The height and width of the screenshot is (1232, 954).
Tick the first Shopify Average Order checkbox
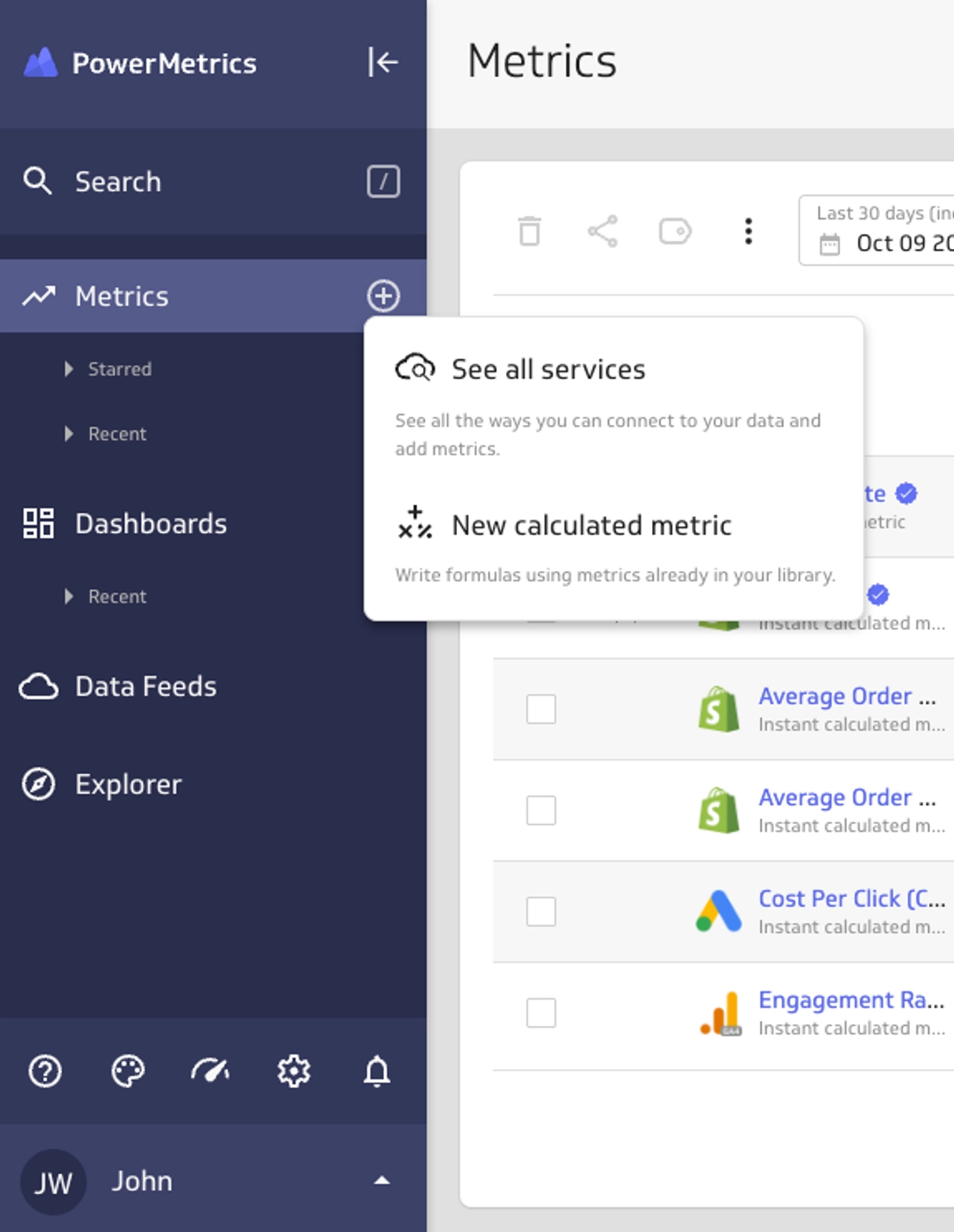point(541,709)
